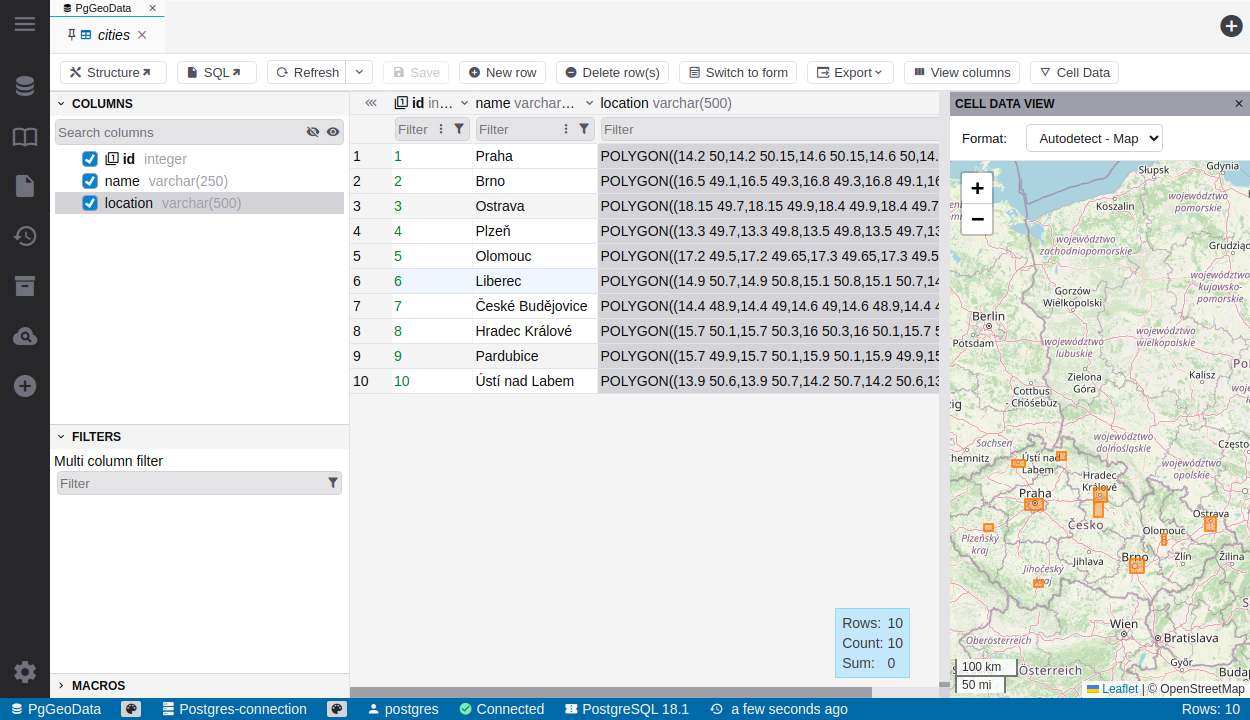Click the Search columns input field

180,132
